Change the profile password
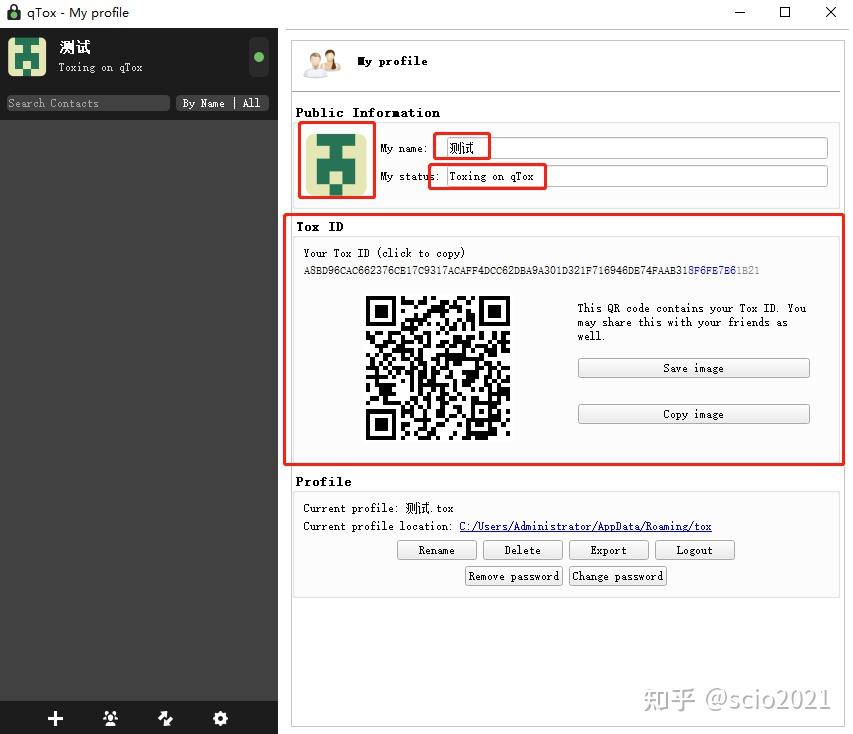The height and width of the screenshot is (734, 853). (617, 575)
